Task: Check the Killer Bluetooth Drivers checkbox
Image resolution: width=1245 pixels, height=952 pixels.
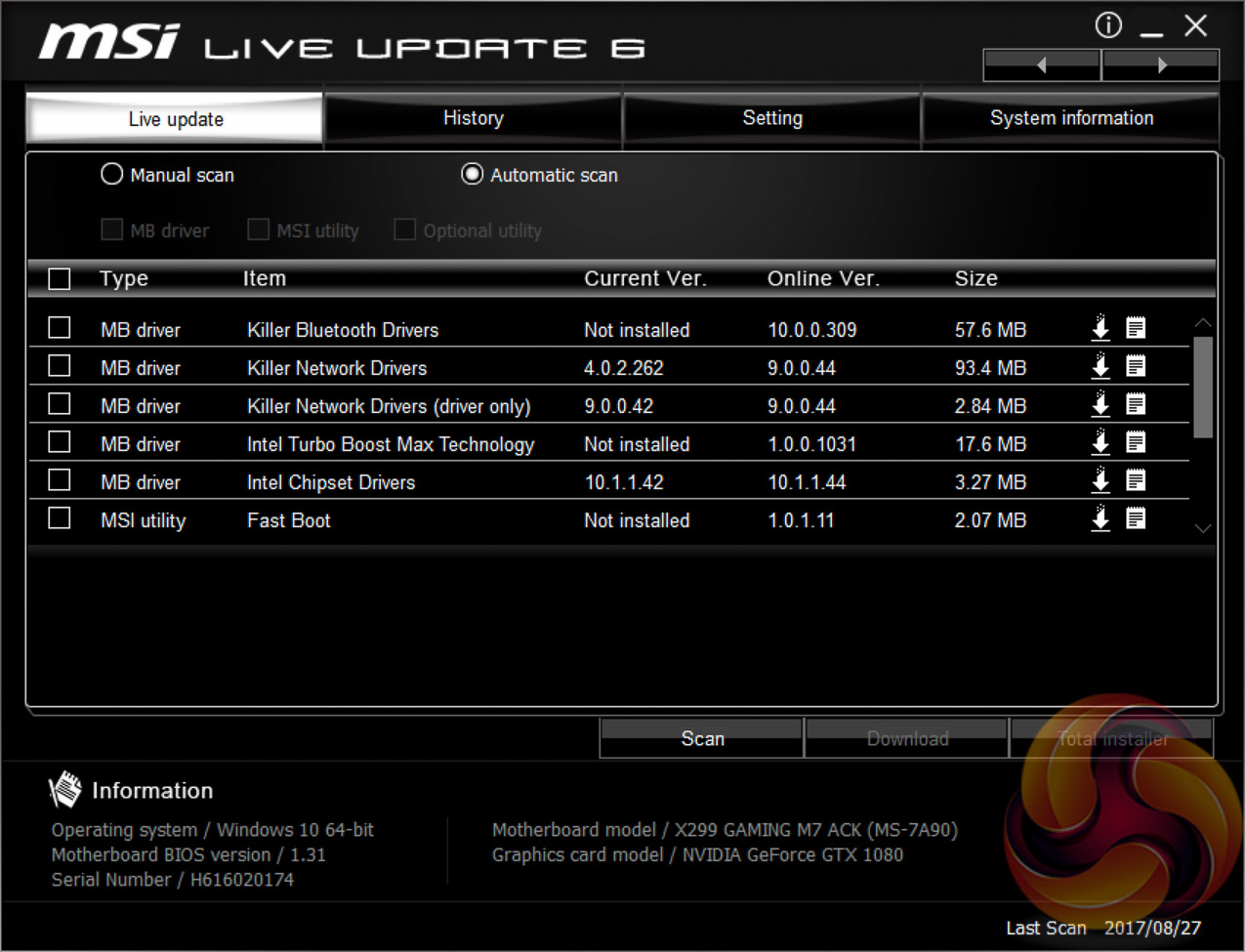Action: pyautogui.click(x=60, y=327)
